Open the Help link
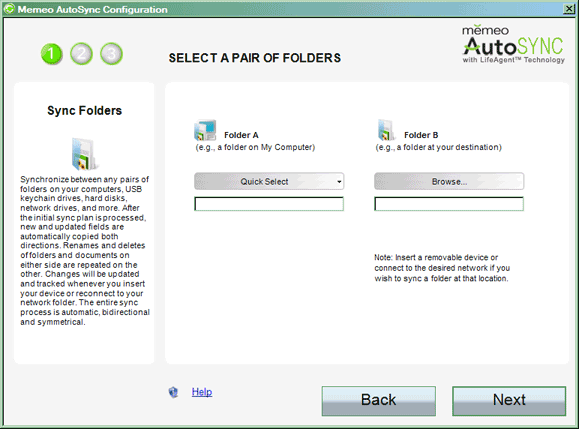The height and width of the screenshot is (429, 579). tap(202, 392)
